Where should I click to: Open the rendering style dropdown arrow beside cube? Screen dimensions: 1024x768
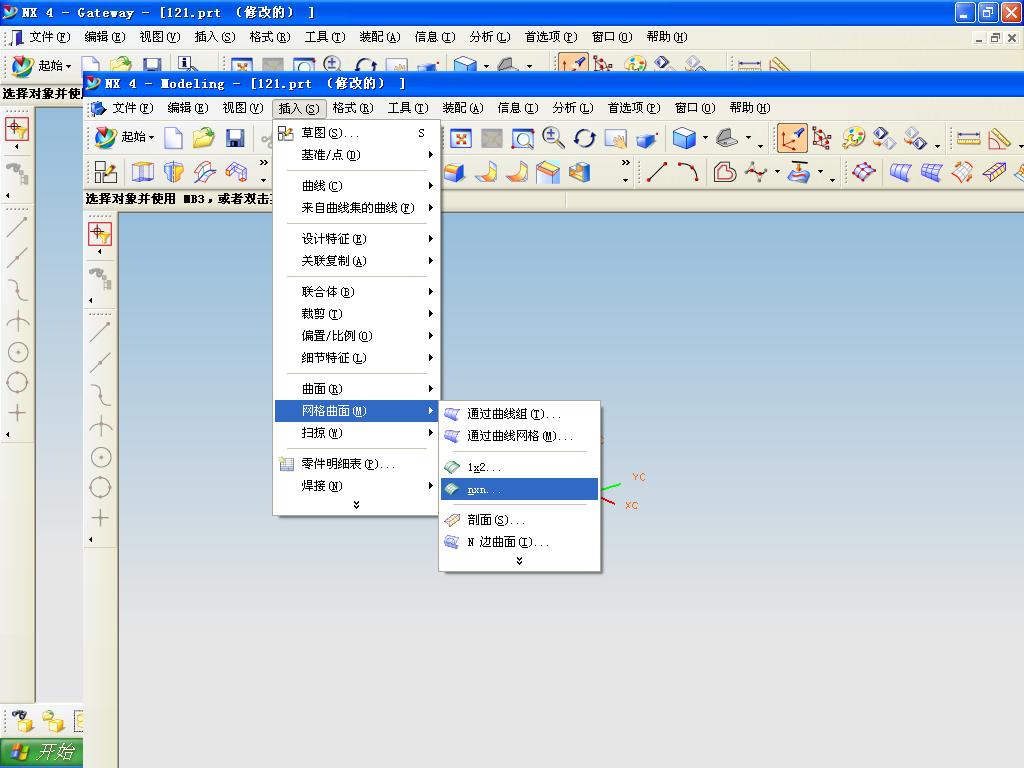click(705, 138)
